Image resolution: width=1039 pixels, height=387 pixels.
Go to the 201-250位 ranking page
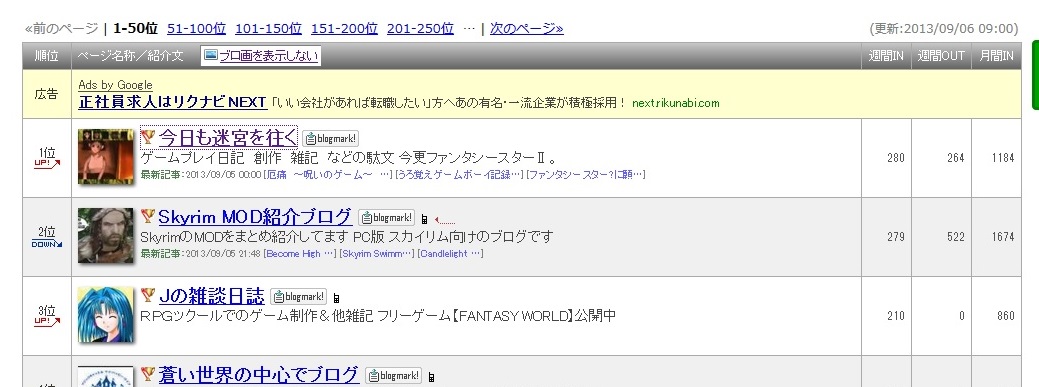(x=420, y=28)
